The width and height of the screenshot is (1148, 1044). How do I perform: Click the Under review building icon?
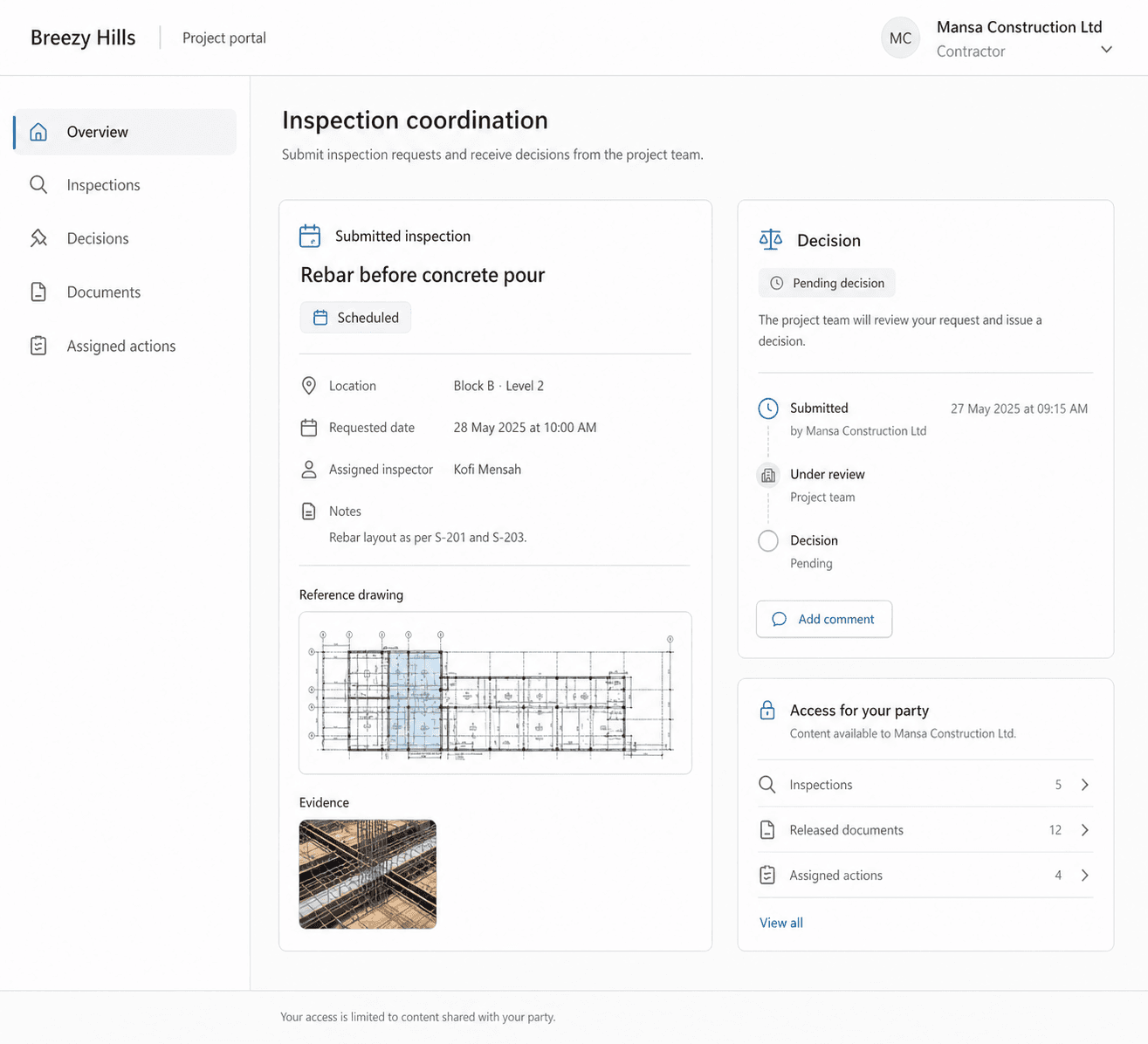click(768, 475)
